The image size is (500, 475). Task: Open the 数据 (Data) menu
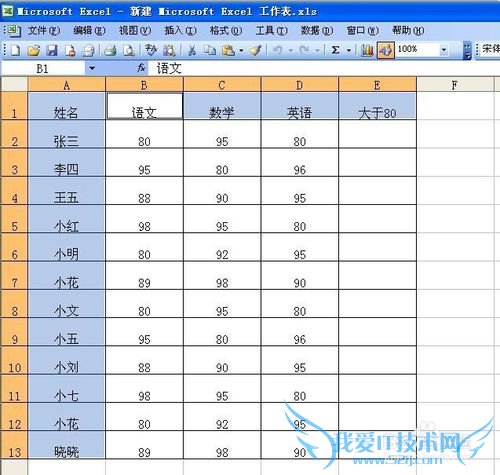(x=317, y=31)
